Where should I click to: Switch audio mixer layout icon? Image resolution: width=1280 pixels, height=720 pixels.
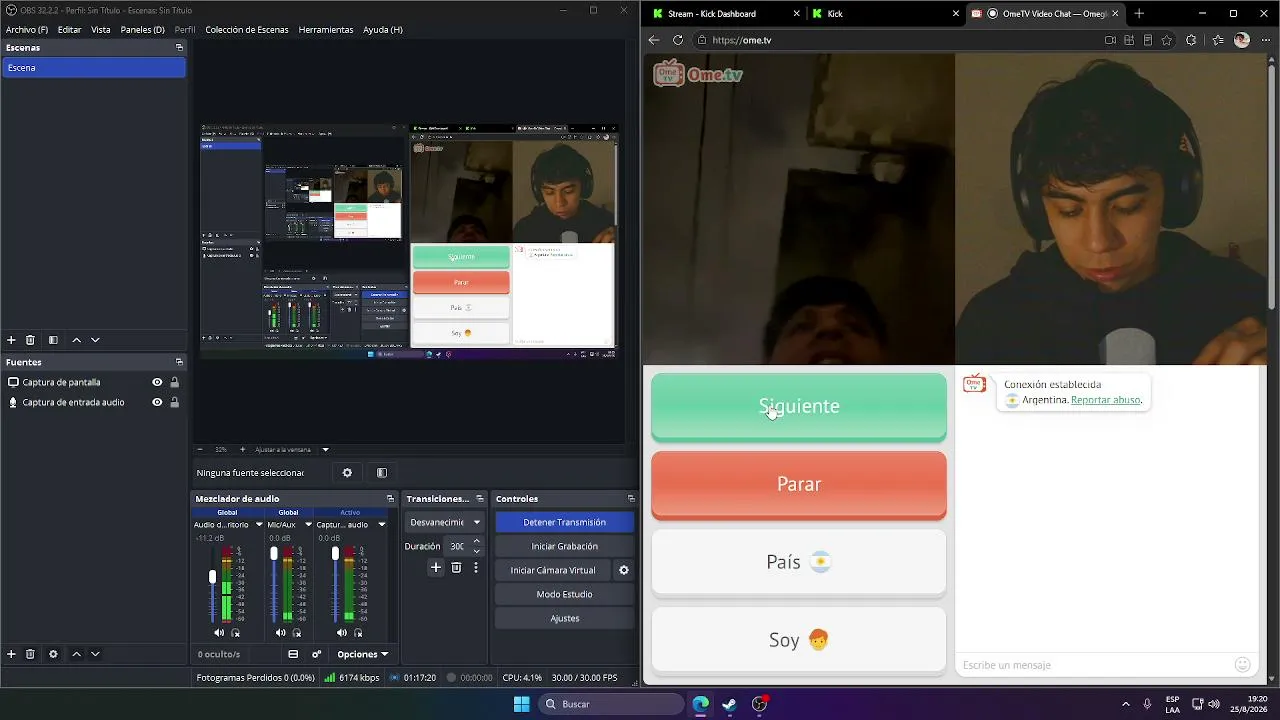point(293,654)
